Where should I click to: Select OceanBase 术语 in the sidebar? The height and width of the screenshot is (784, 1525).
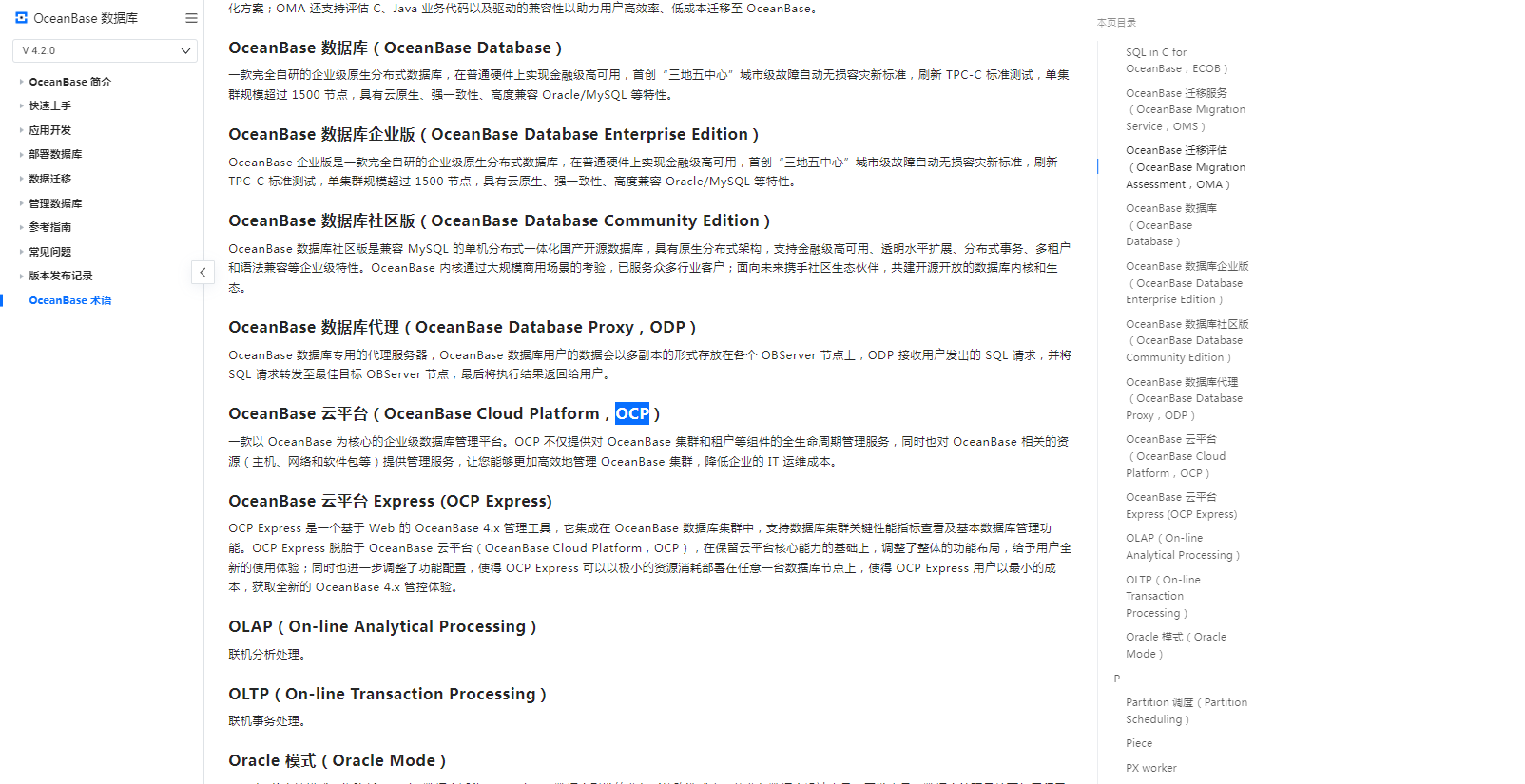click(70, 300)
